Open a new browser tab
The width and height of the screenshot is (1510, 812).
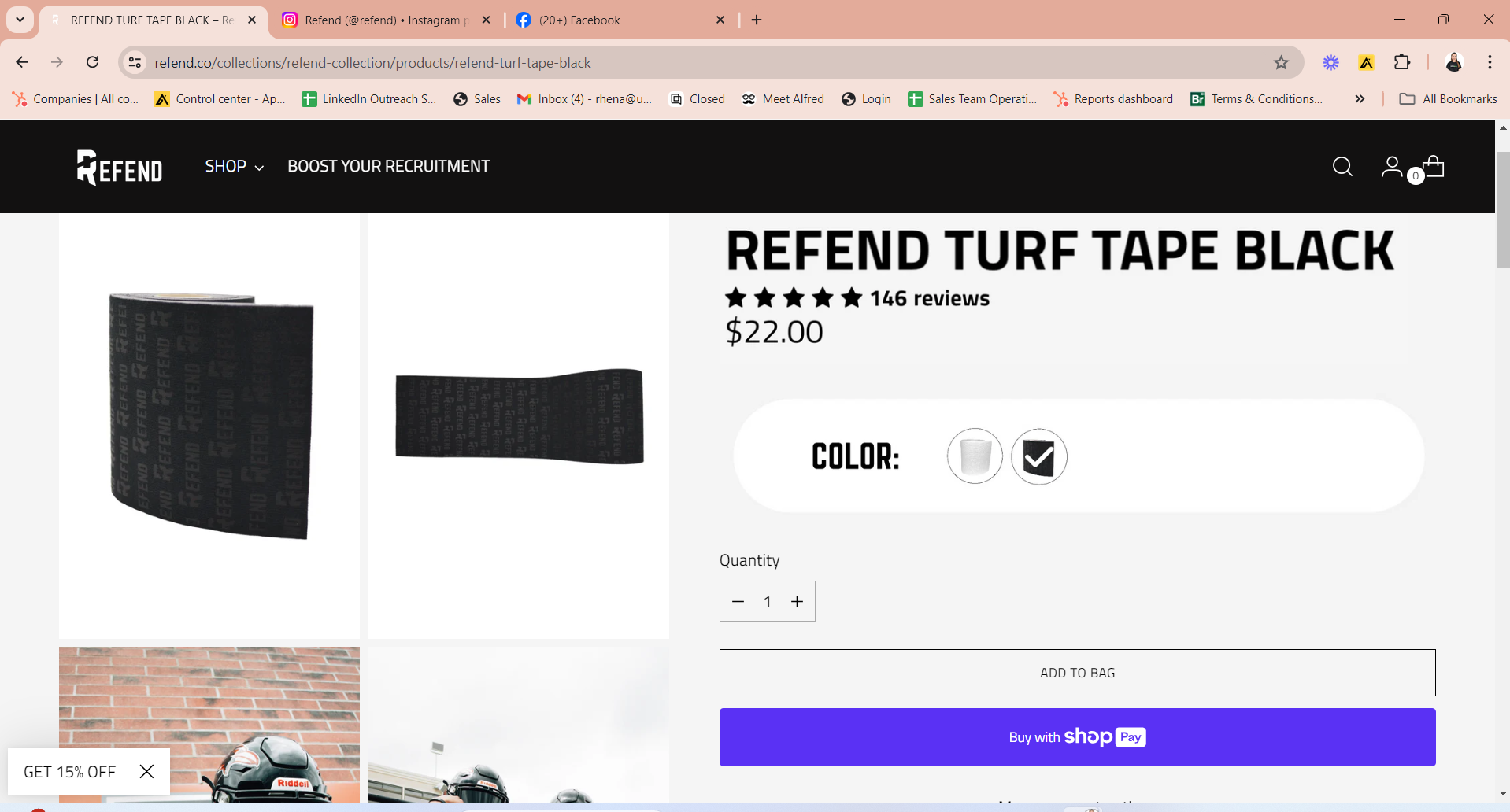pos(757,20)
